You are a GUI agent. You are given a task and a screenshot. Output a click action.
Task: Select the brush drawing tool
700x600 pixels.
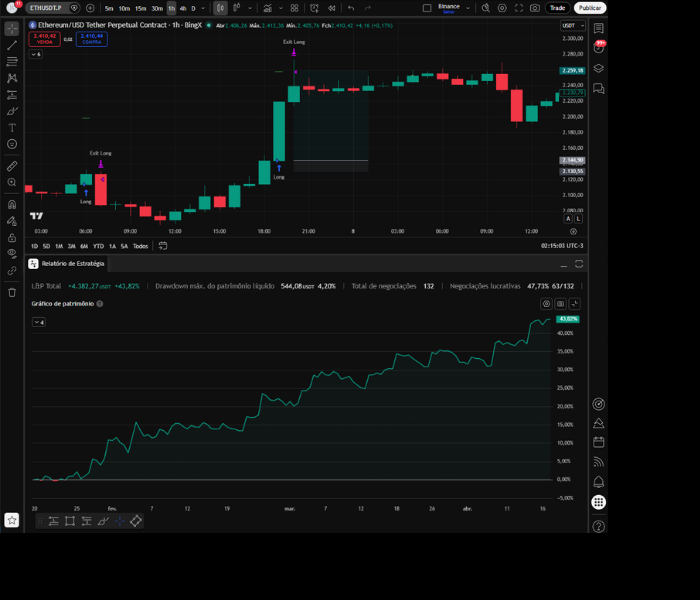[x=12, y=111]
